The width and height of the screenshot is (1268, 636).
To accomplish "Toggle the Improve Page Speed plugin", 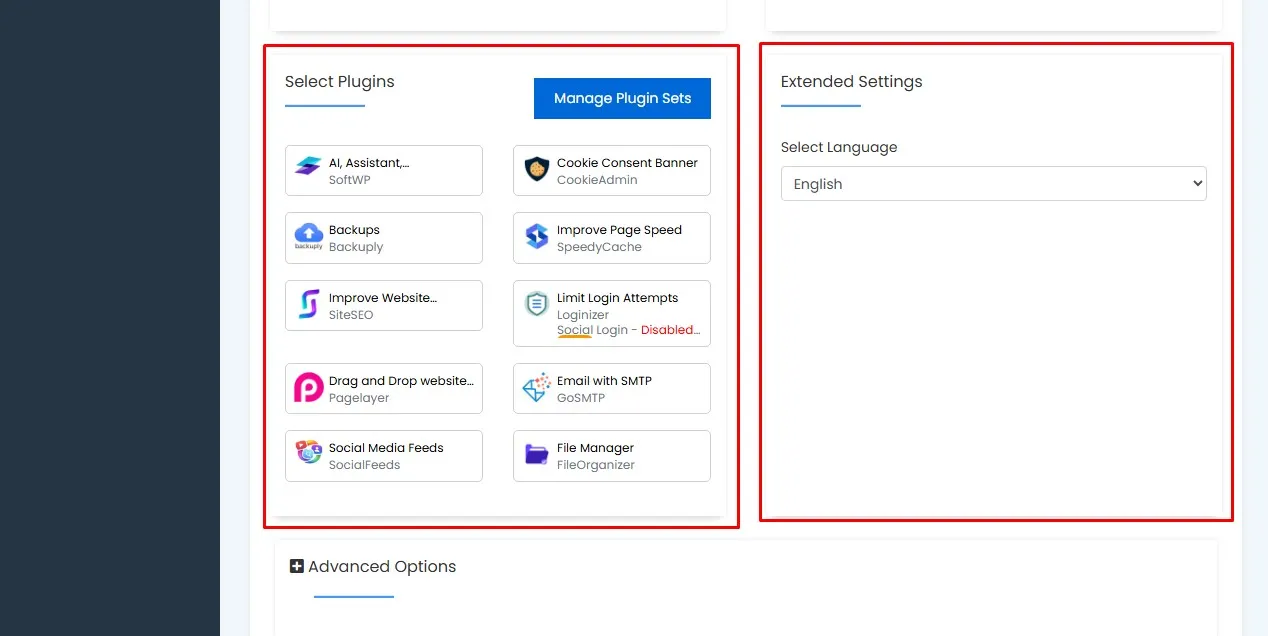I will click(x=611, y=238).
